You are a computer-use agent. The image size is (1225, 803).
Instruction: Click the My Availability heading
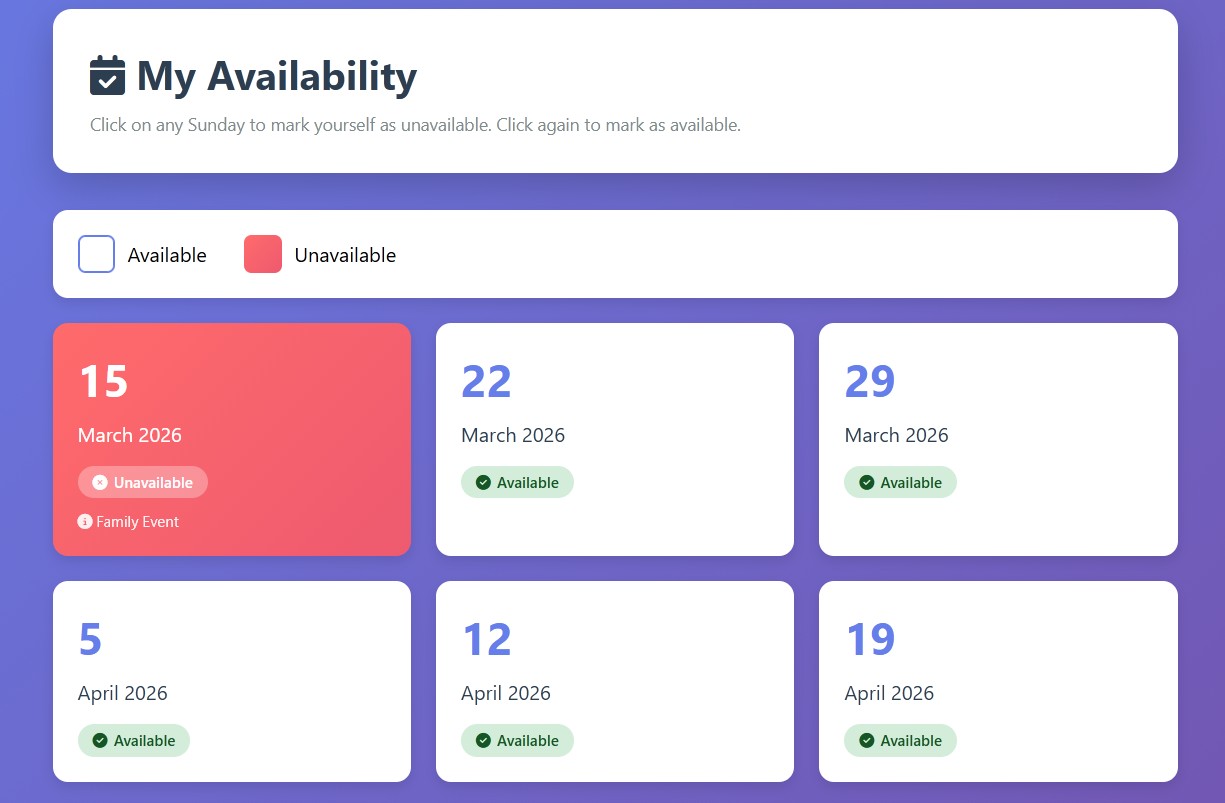click(x=277, y=75)
